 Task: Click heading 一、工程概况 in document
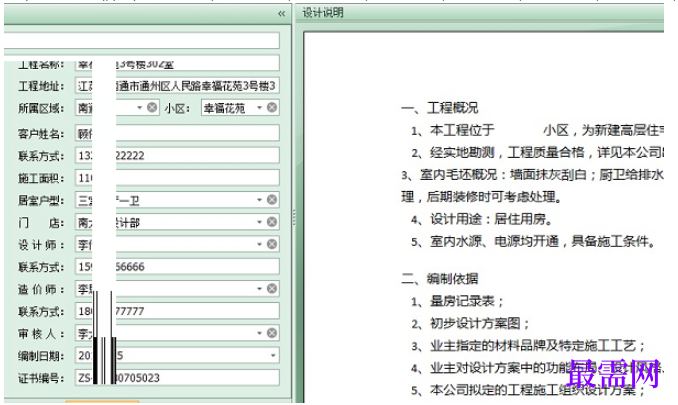(x=440, y=108)
